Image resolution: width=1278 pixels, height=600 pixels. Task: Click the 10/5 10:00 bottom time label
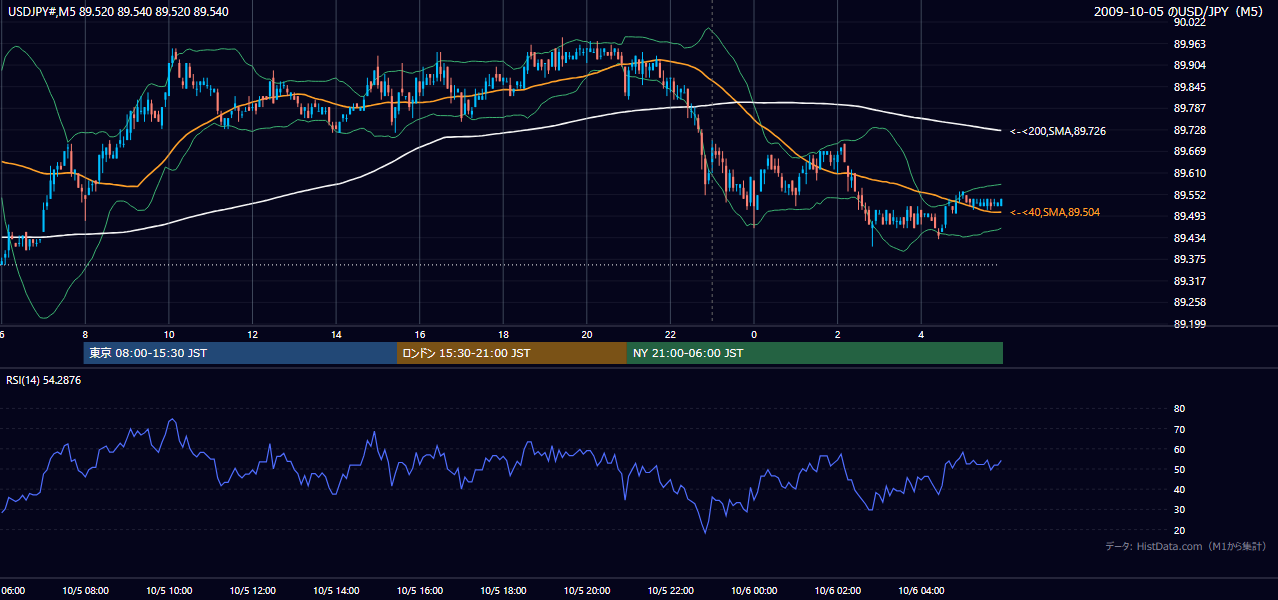click(168, 590)
